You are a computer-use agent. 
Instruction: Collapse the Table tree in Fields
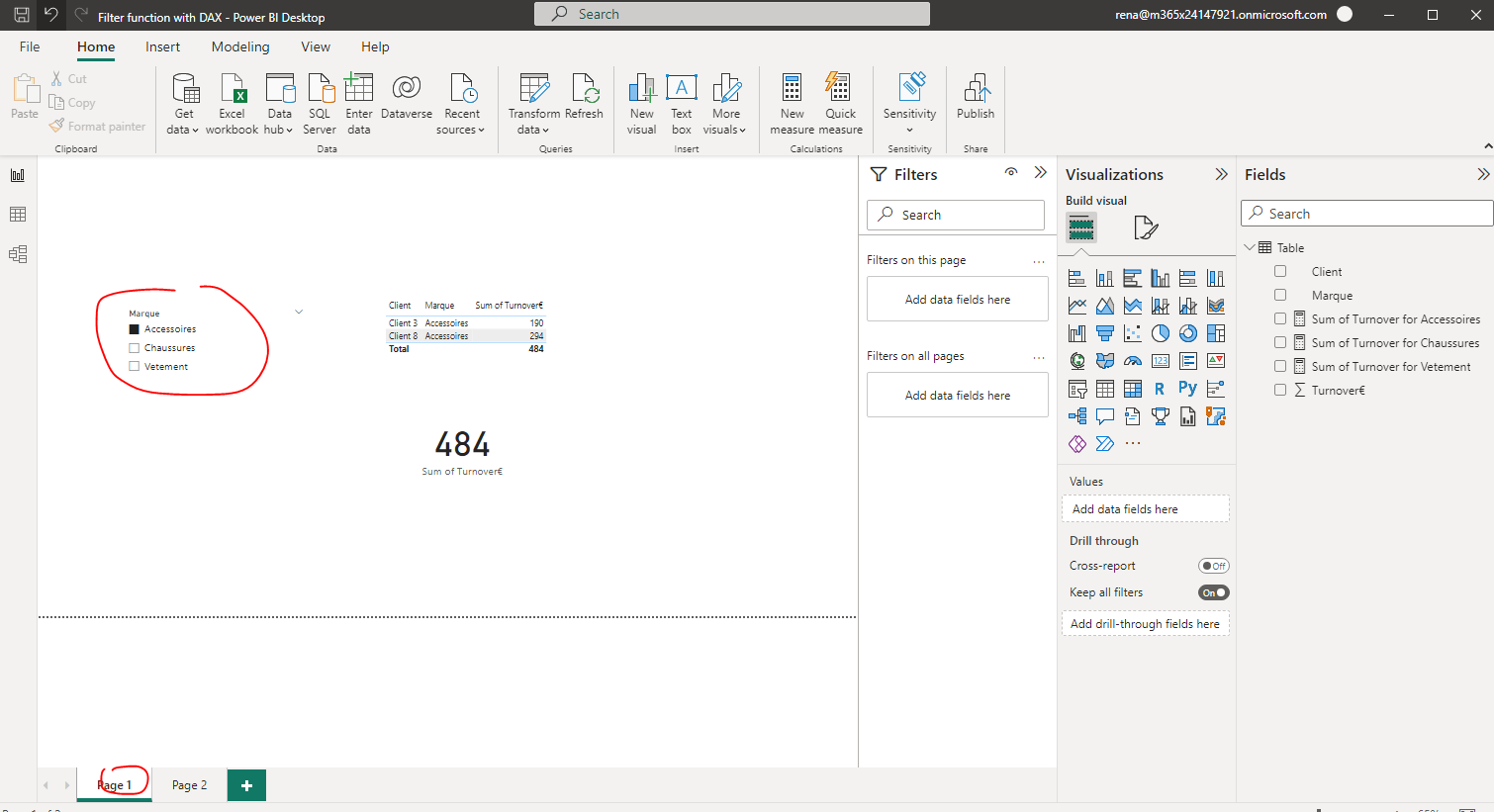point(1251,247)
